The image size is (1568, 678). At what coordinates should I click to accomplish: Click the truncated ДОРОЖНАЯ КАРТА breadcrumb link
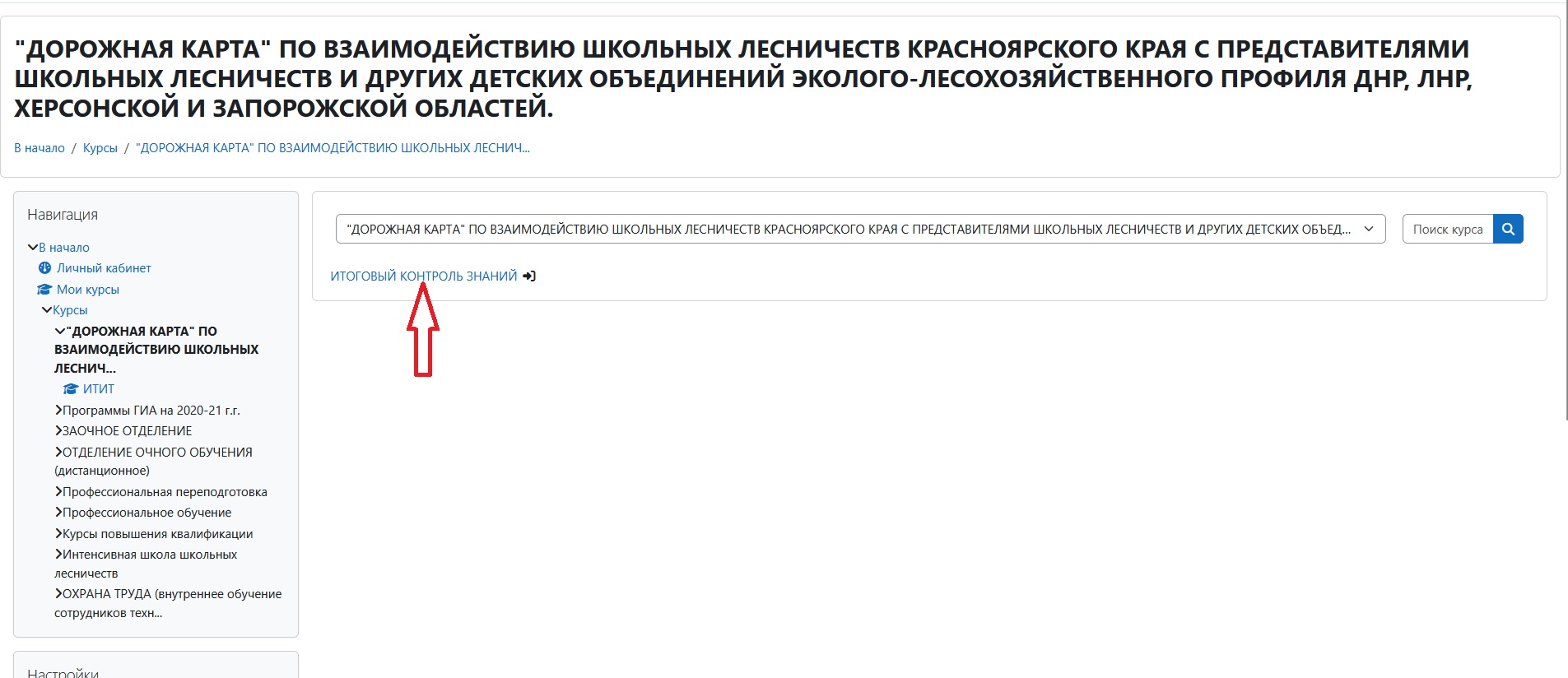coord(333,148)
